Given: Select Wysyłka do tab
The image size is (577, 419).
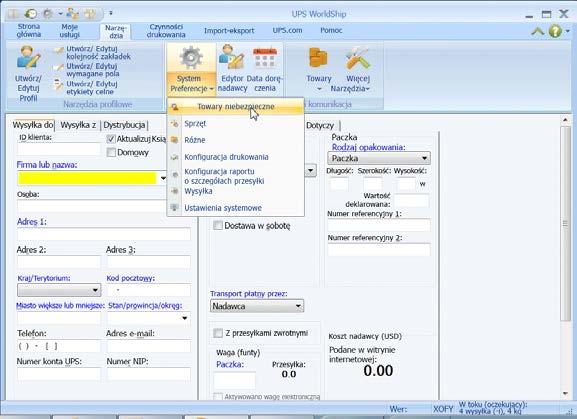Looking at the screenshot, I should [33, 125].
